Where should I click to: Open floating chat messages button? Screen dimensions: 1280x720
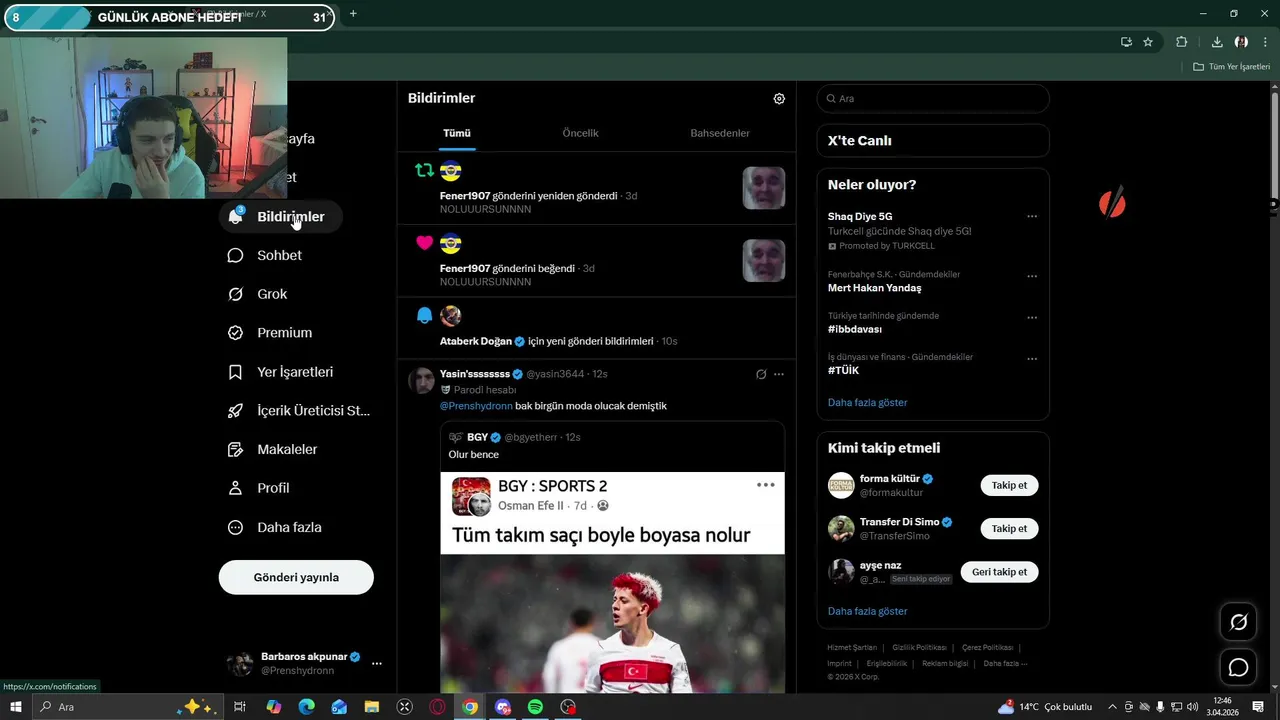pos(1238,667)
